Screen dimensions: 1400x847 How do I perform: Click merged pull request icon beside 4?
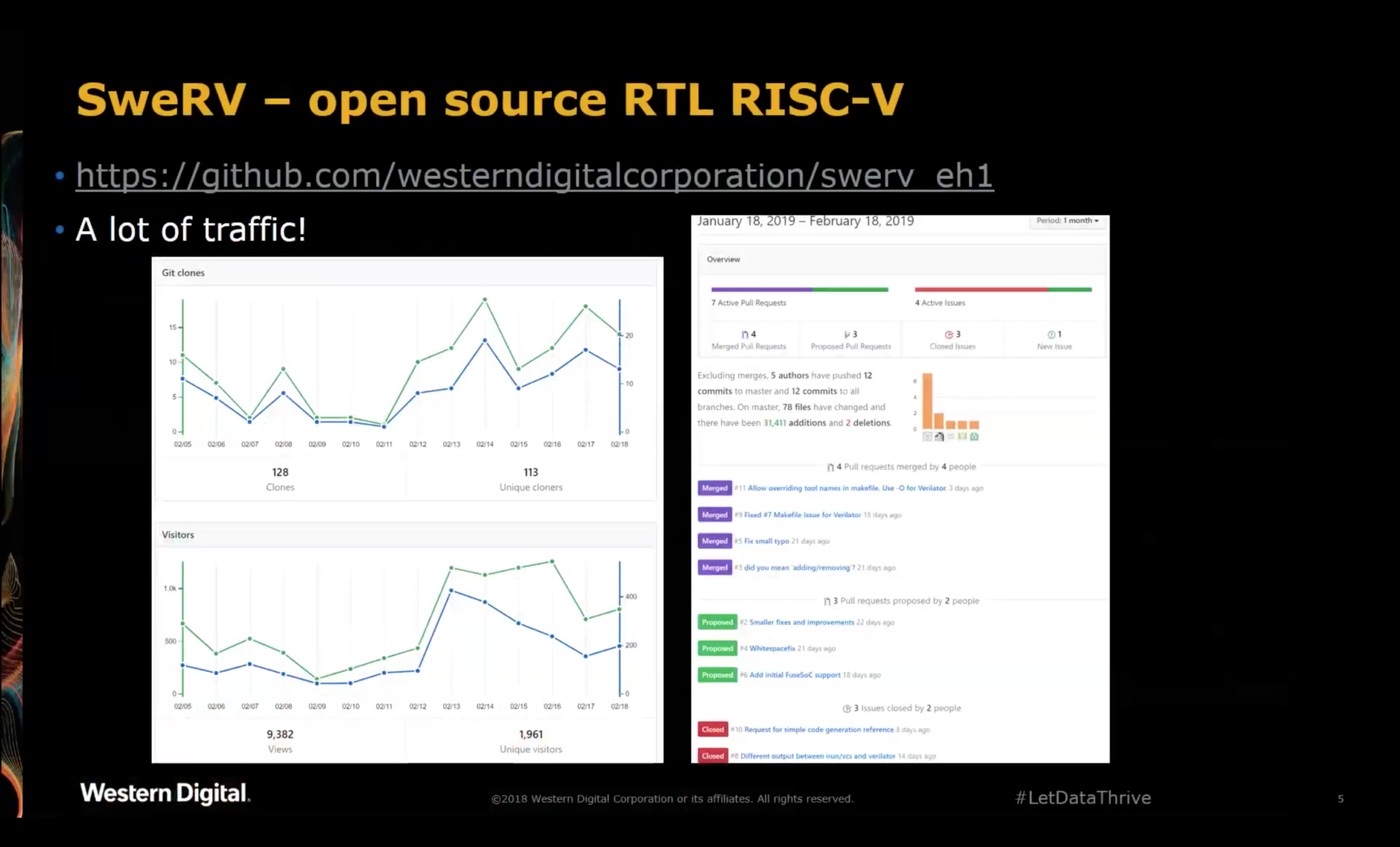[744, 334]
